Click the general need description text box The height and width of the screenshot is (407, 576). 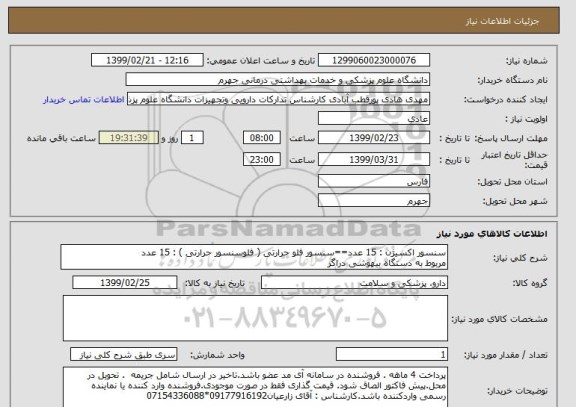(x=254, y=257)
